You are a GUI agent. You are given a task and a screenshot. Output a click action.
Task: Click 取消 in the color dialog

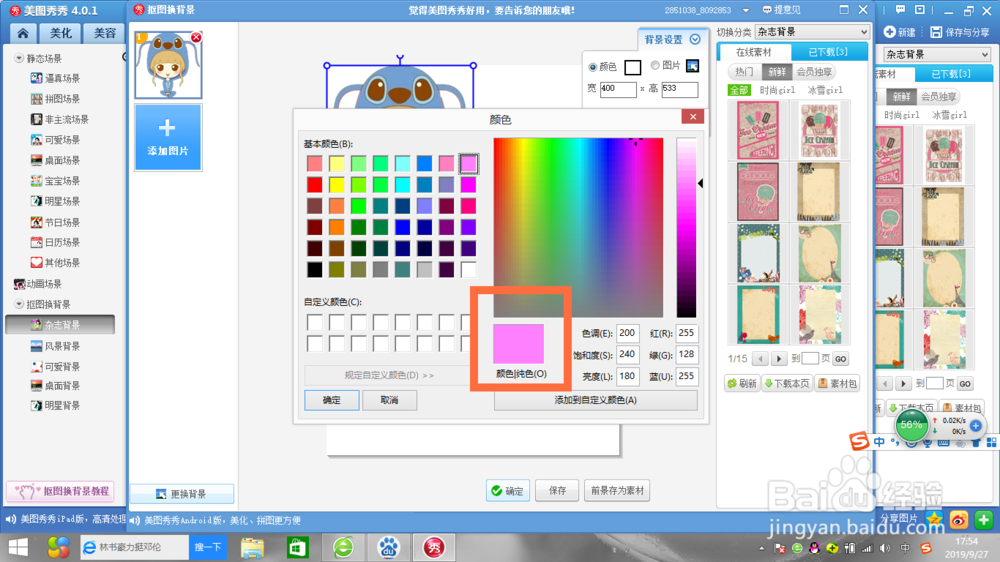(x=389, y=400)
